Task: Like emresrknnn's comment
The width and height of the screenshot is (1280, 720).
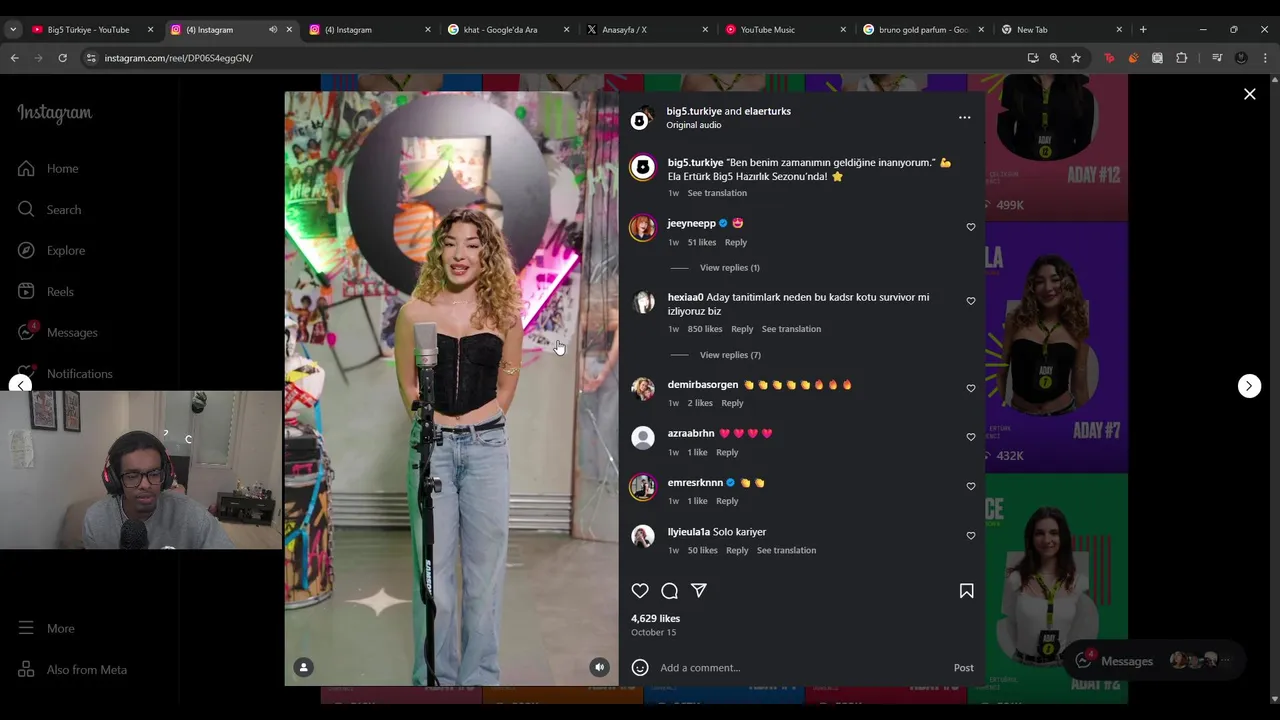Action: click(x=970, y=486)
